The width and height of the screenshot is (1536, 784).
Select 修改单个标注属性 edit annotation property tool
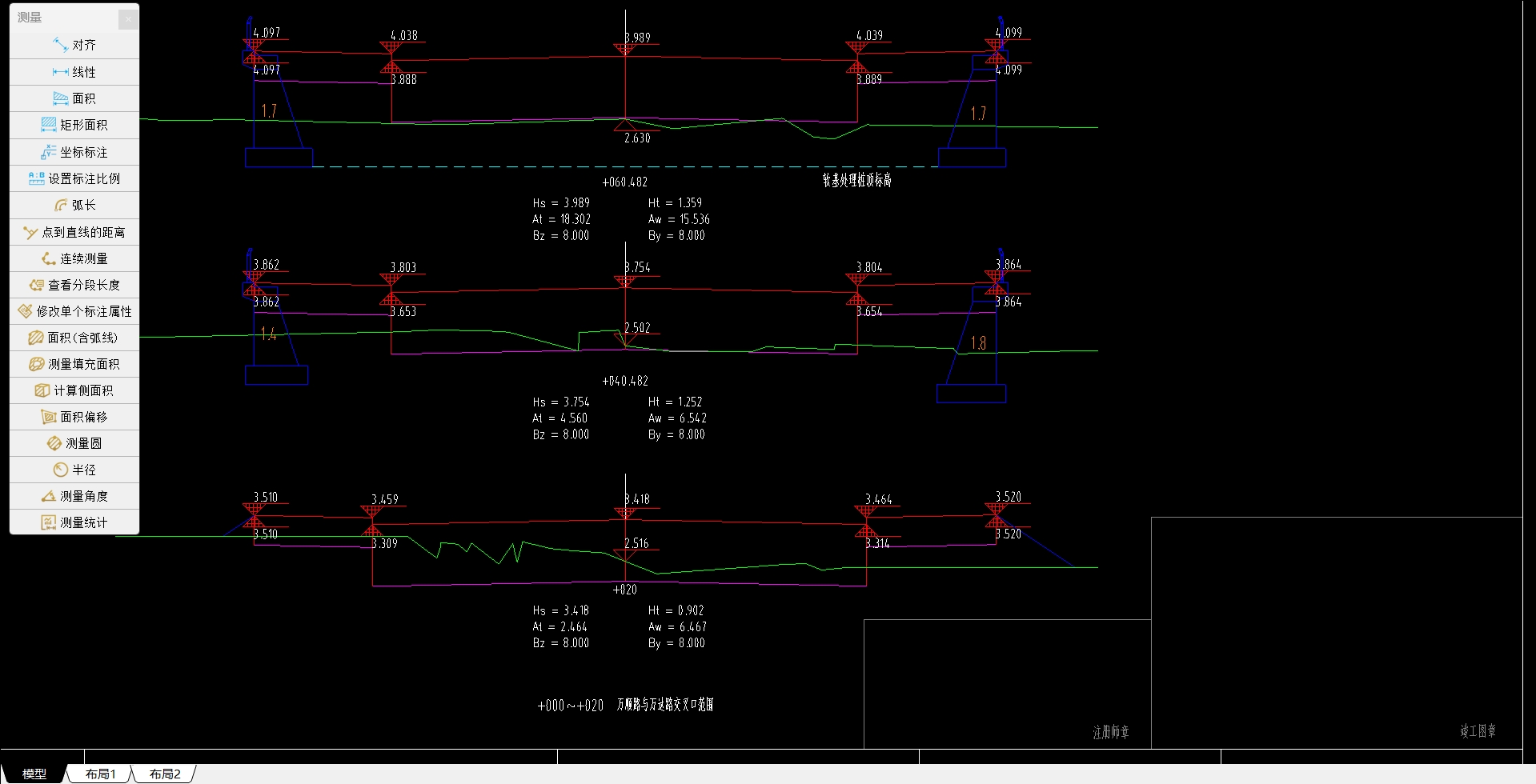pos(74,311)
